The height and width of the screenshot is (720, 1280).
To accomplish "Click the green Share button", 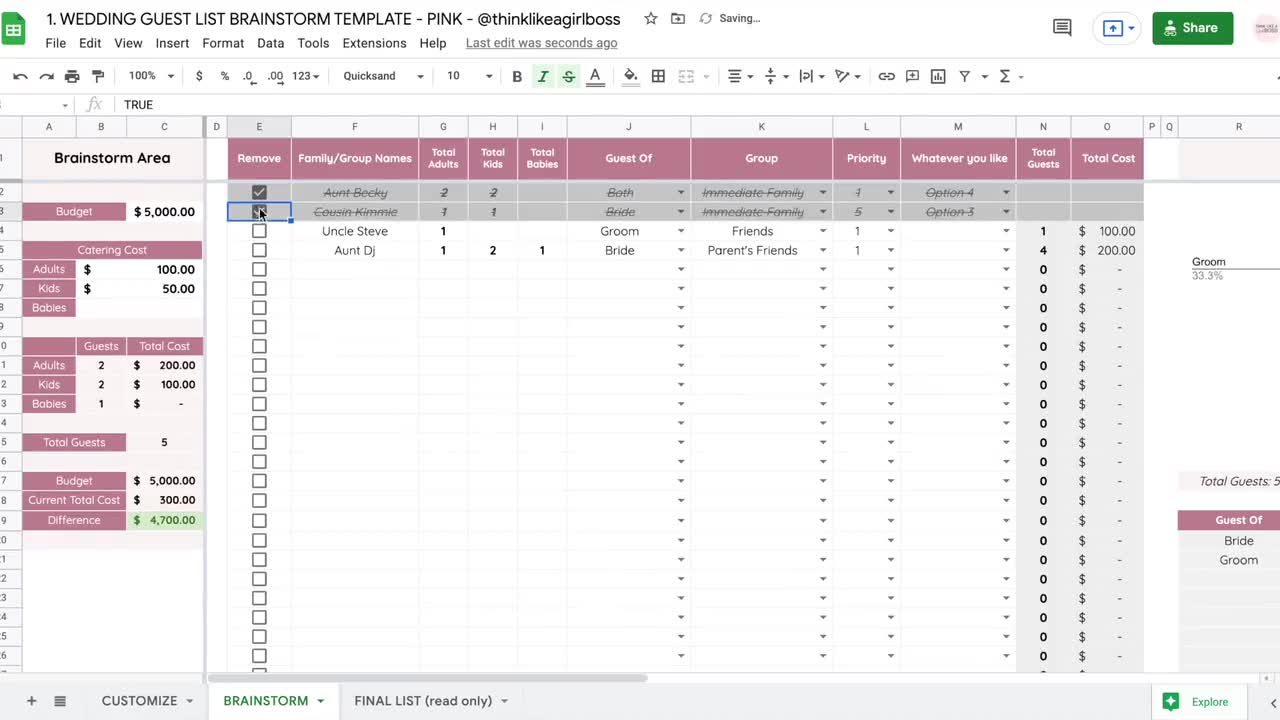I will coord(1193,28).
